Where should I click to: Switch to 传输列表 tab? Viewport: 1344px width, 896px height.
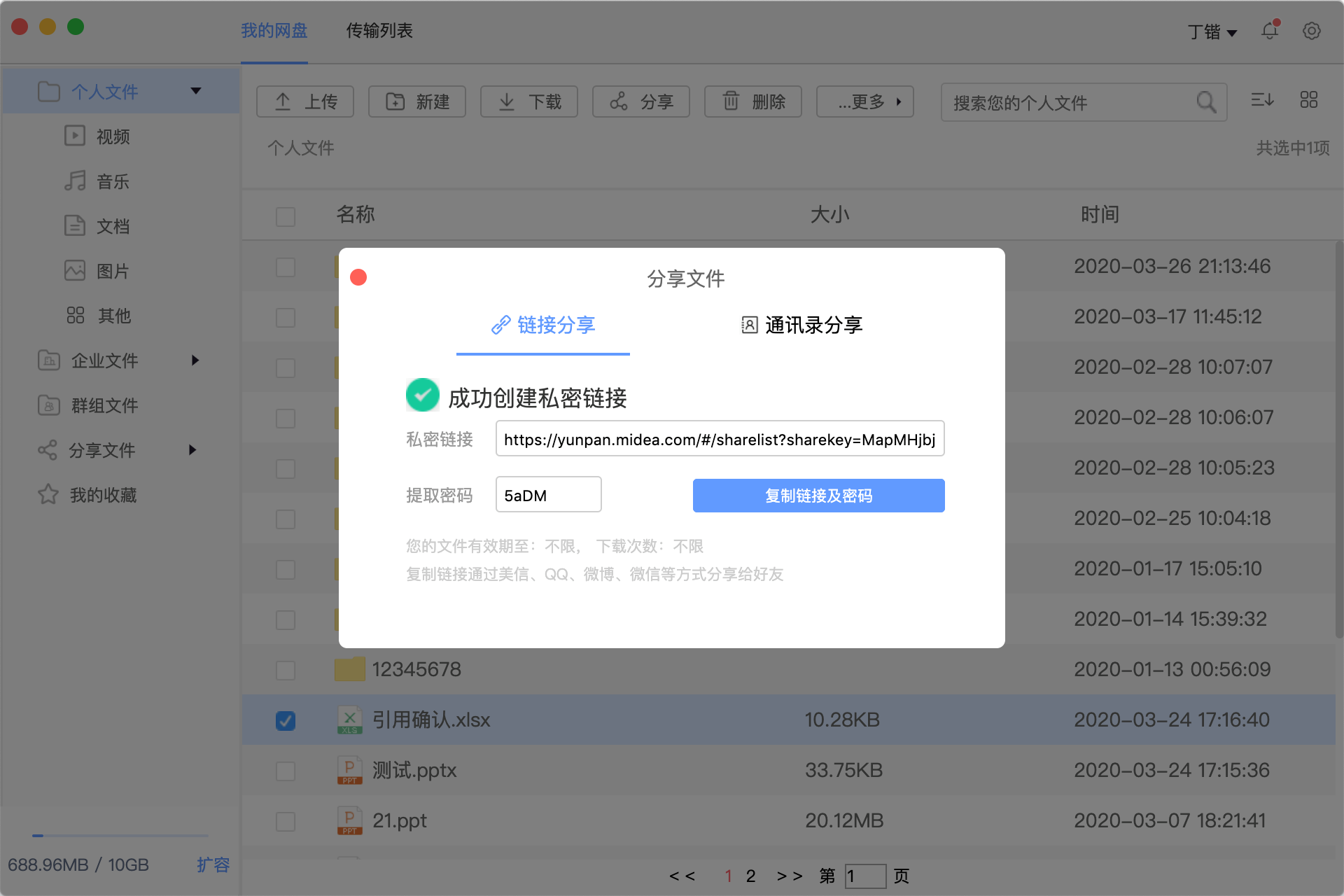point(379,30)
